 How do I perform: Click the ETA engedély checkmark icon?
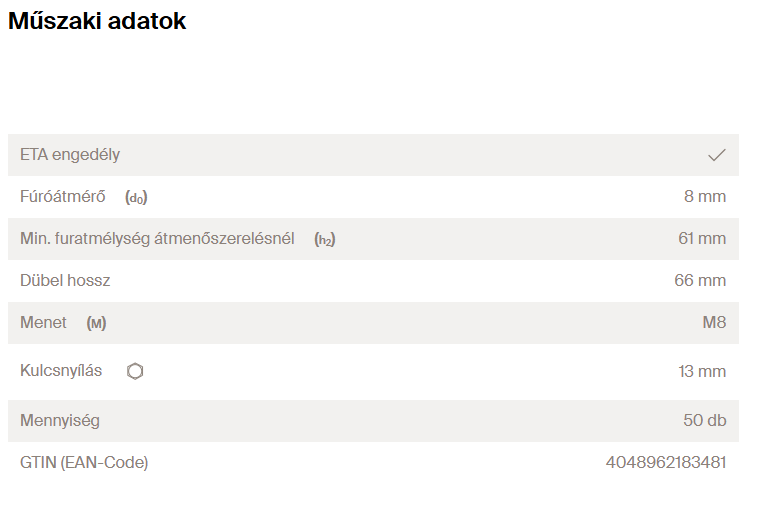click(716, 155)
